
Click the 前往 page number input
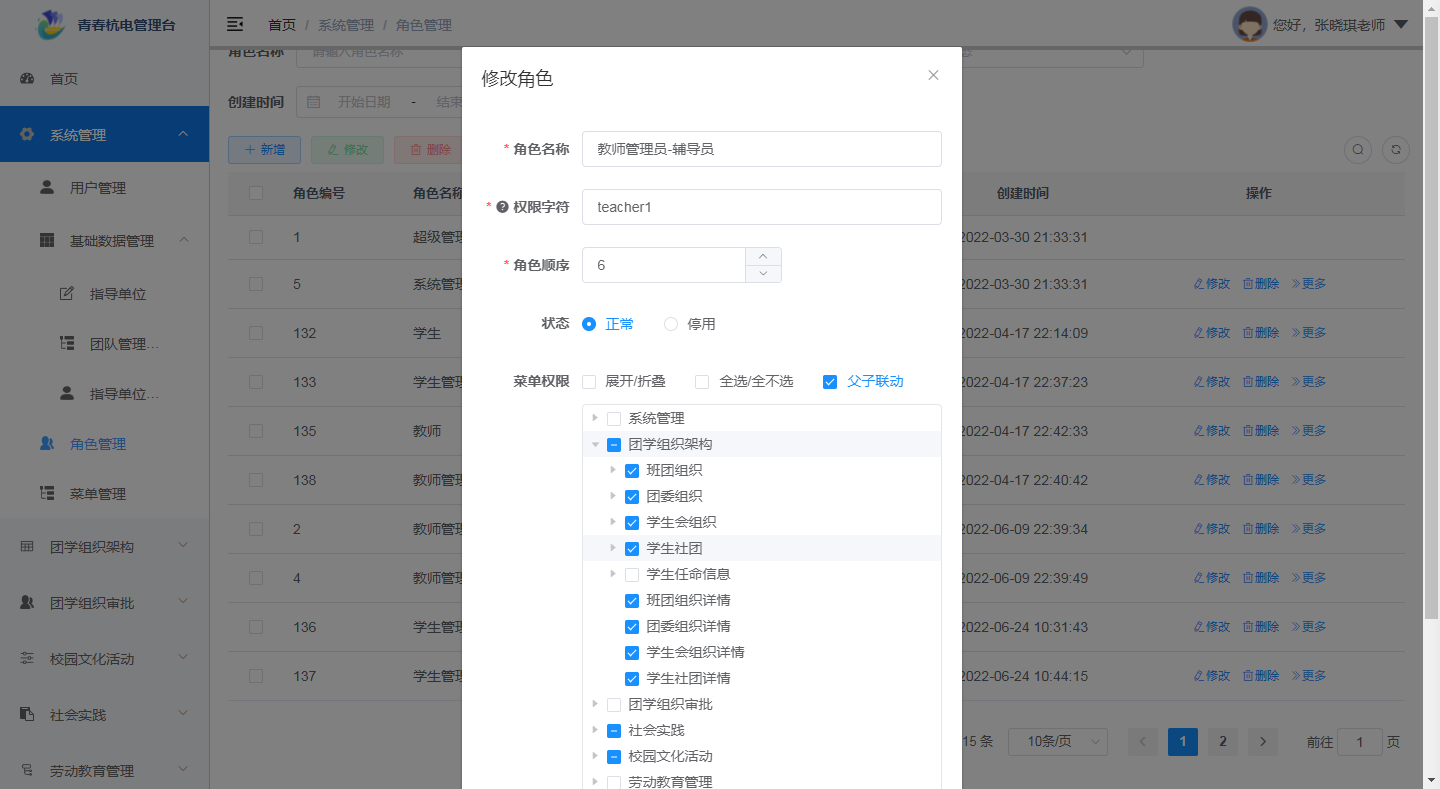[1360, 742]
